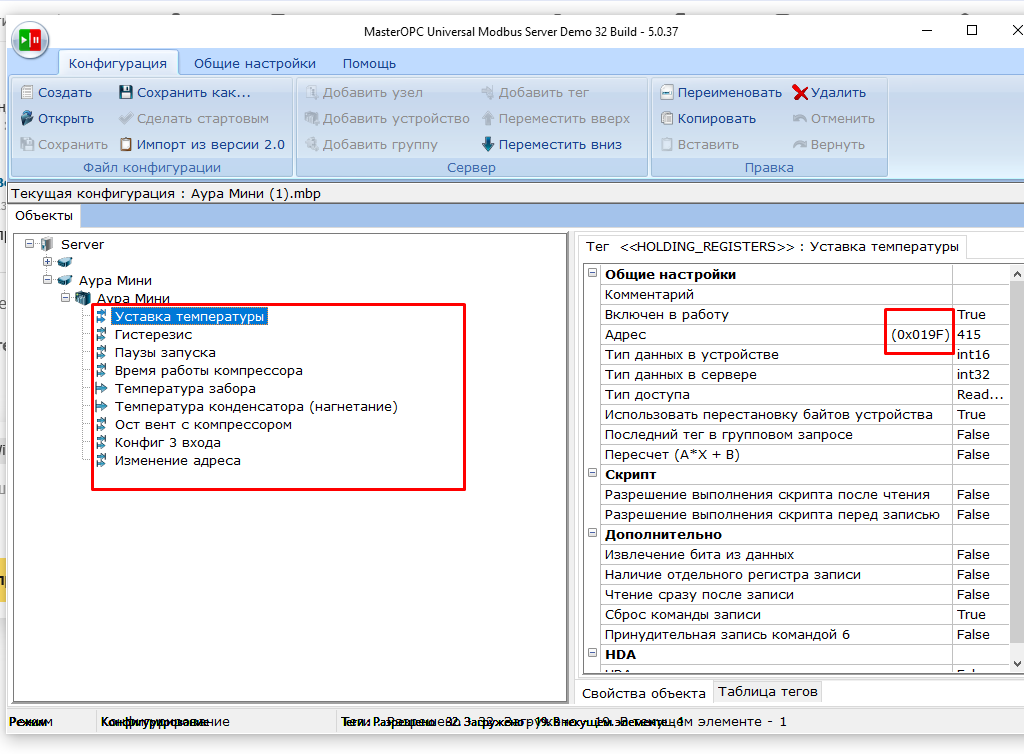
Task: Select the Время работы компрессора tag
Action: pos(209,370)
